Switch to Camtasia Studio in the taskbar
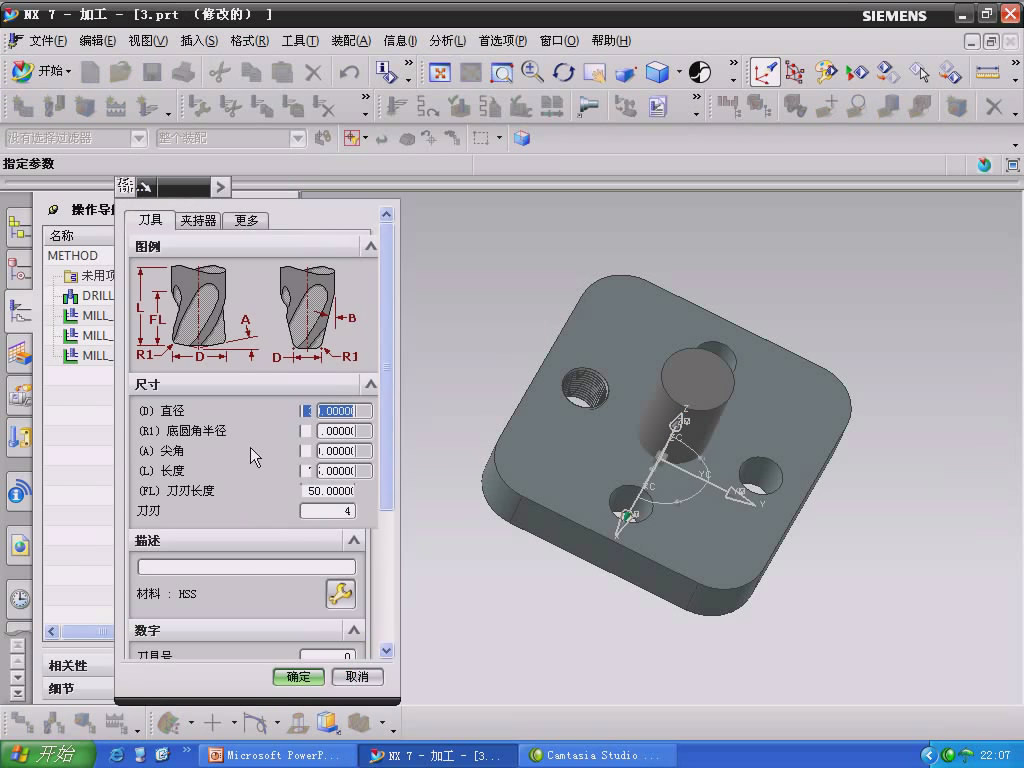Image resolution: width=1024 pixels, height=768 pixels. [596, 755]
